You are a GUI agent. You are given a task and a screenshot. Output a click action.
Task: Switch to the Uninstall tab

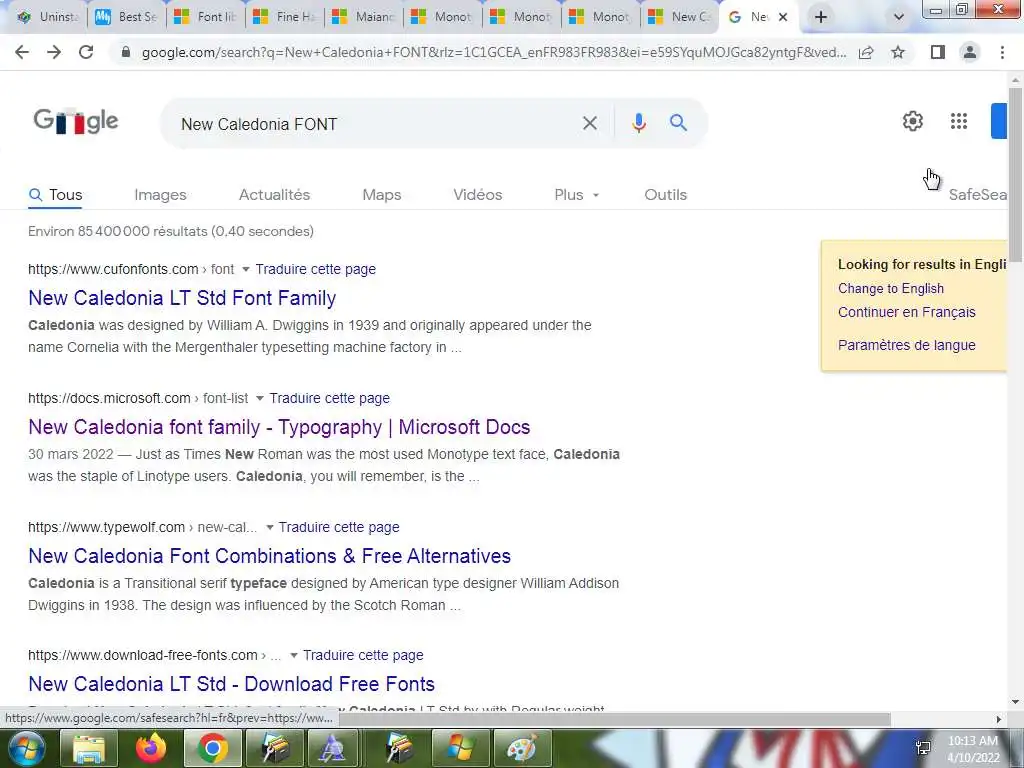click(48, 17)
